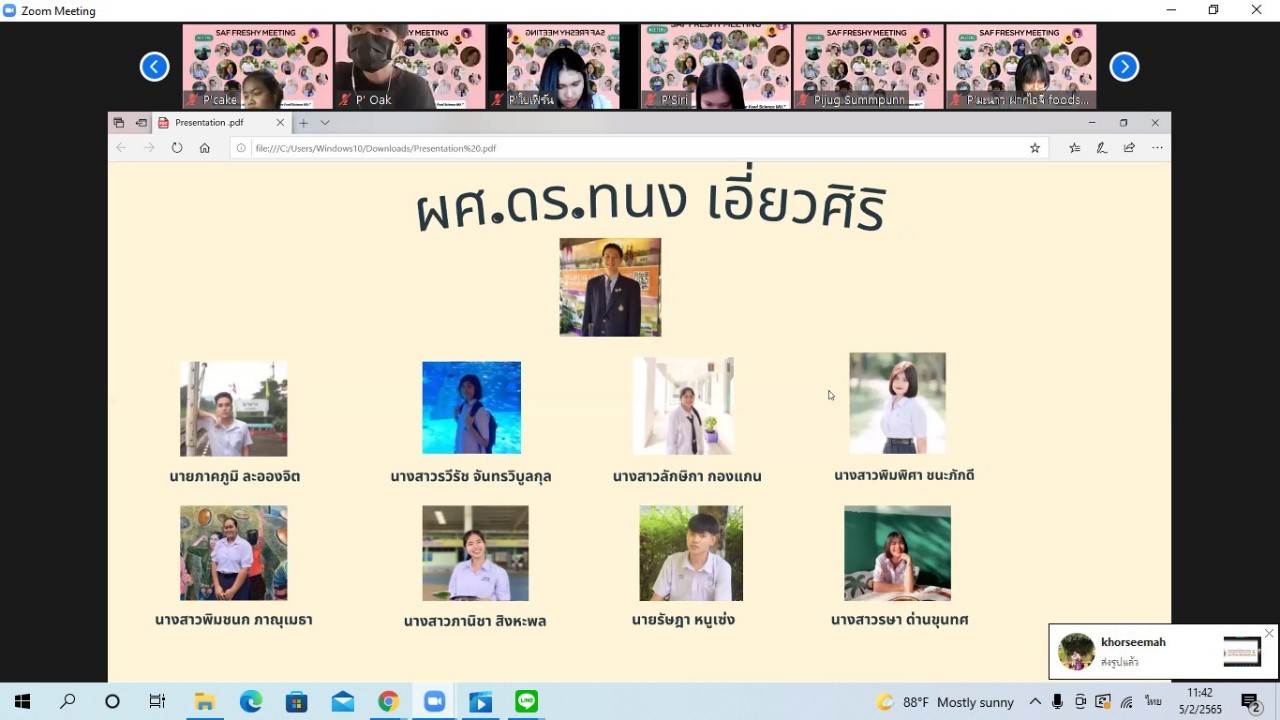Show hidden system tray icons

tap(1035, 702)
